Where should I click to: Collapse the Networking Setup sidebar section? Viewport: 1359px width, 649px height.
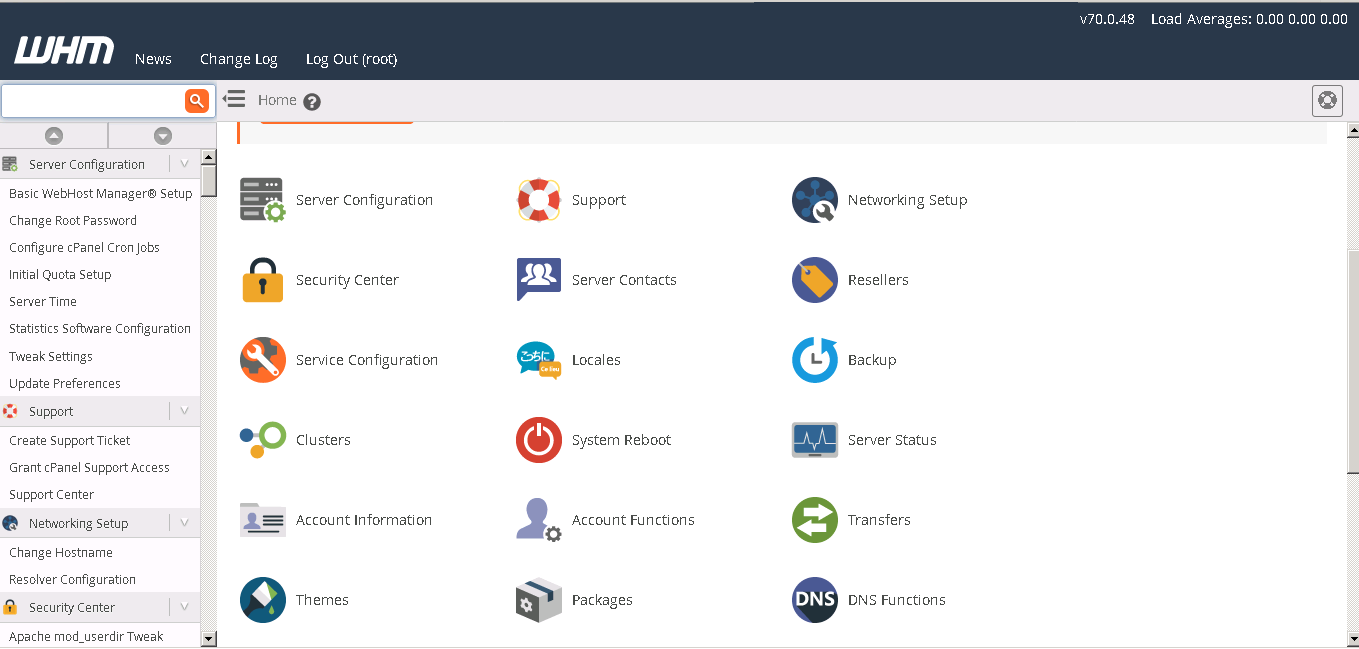[184, 523]
